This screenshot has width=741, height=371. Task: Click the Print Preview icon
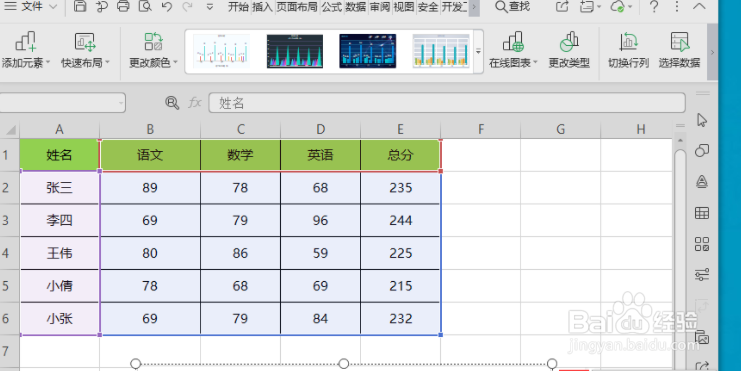coord(145,6)
